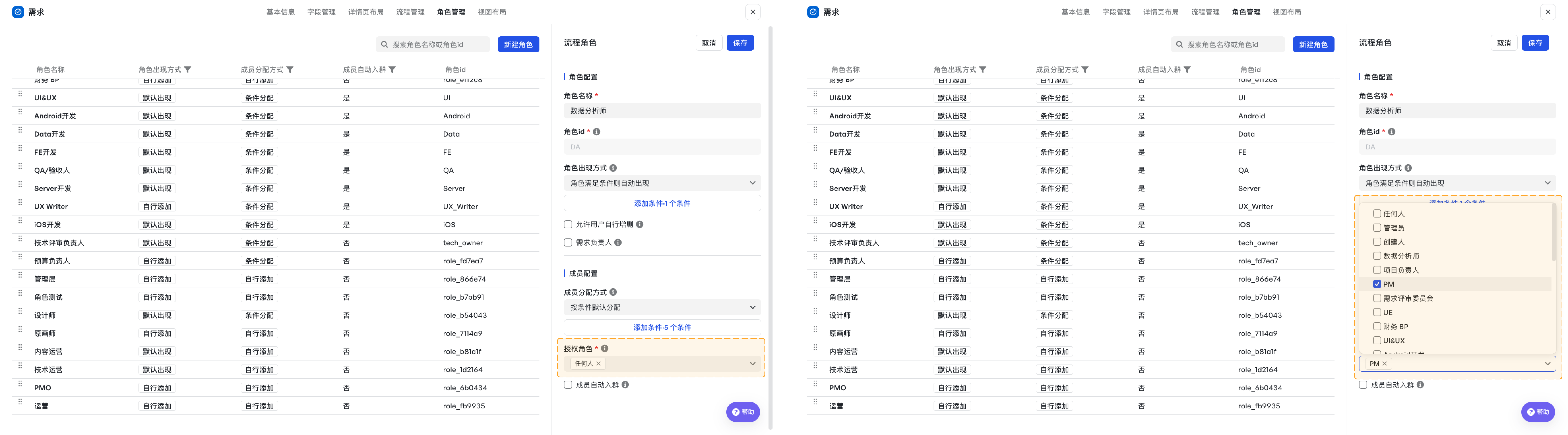The width and height of the screenshot is (1568, 435).
Task: Tick the 需求负责人 checkbox in 角色配置
Action: tap(568, 242)
